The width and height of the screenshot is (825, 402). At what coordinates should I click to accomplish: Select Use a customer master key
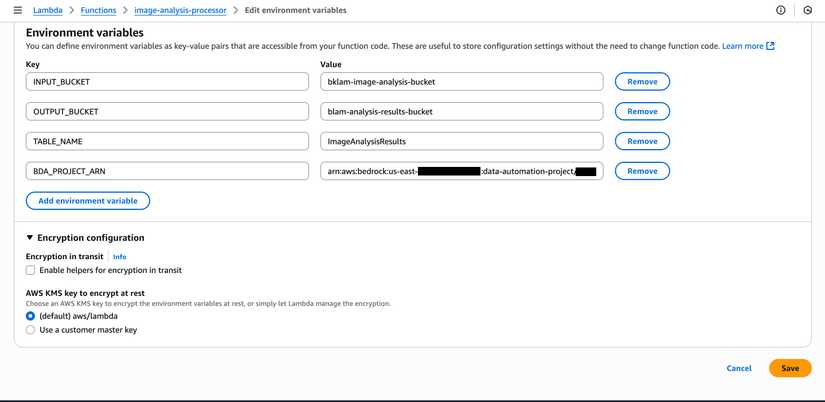point(31,330)
